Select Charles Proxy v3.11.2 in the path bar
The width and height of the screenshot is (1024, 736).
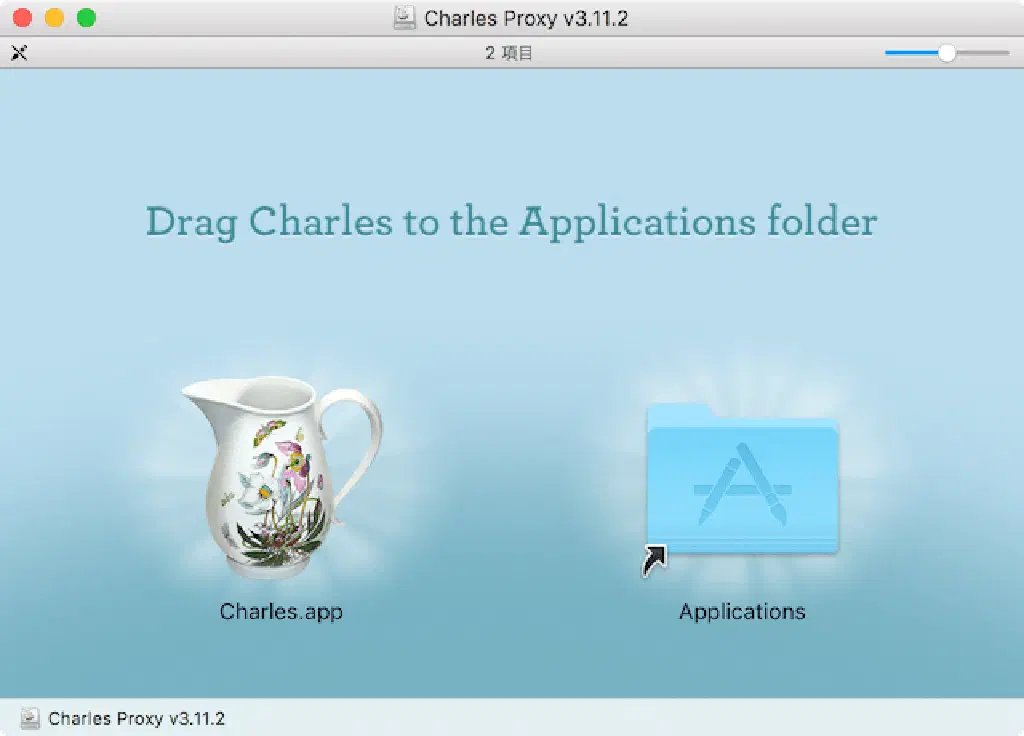136,718
